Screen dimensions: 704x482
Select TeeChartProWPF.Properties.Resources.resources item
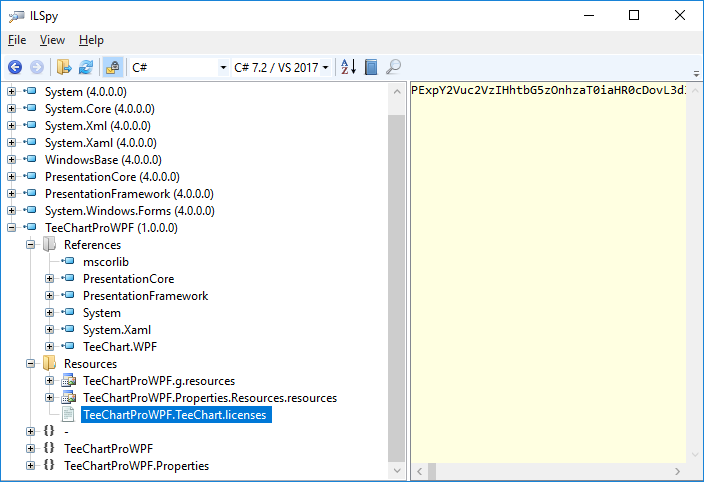[x=210, y=398]
